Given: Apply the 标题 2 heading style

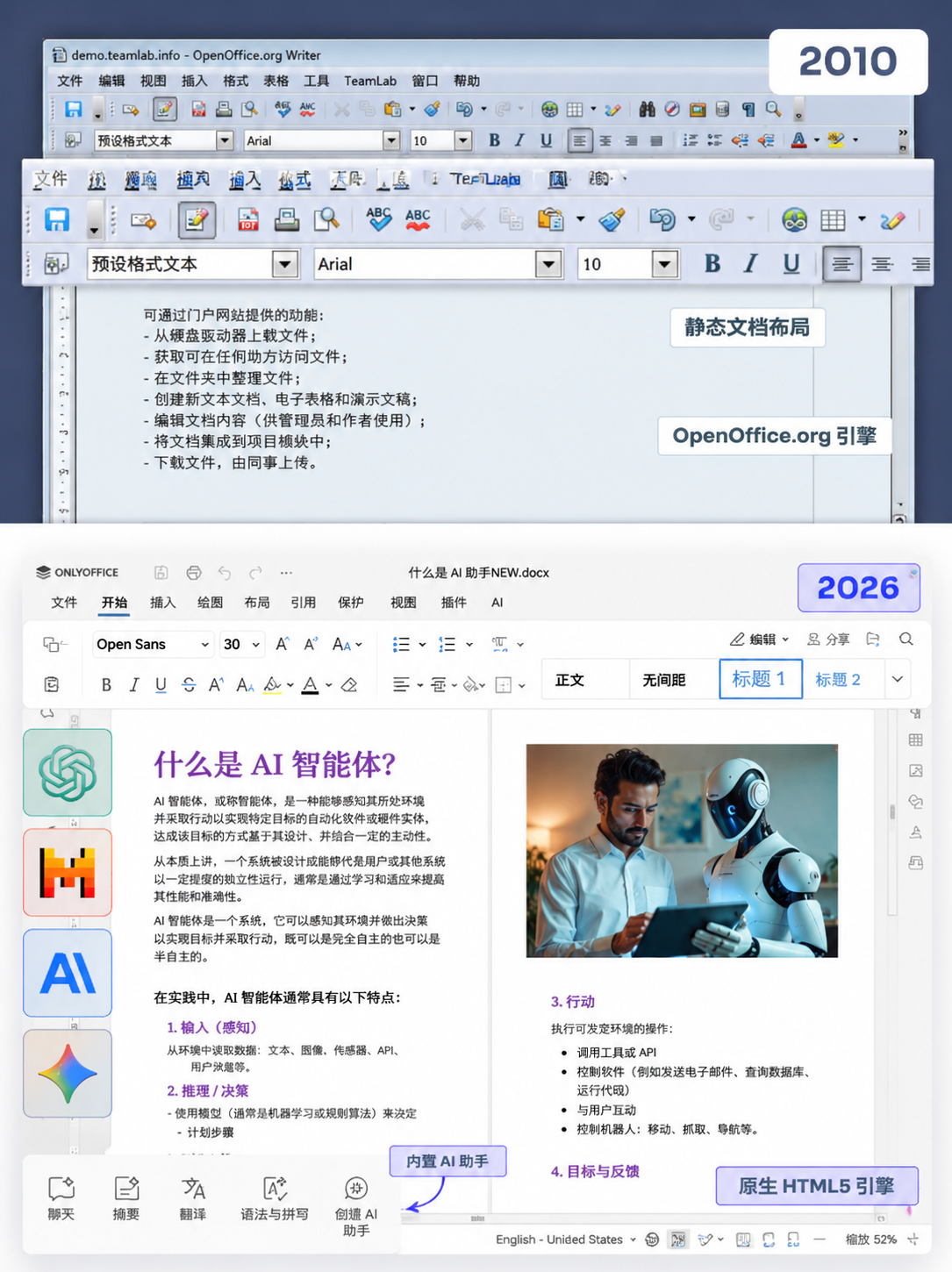Looking at the screenshot, I should click(838, 679).
